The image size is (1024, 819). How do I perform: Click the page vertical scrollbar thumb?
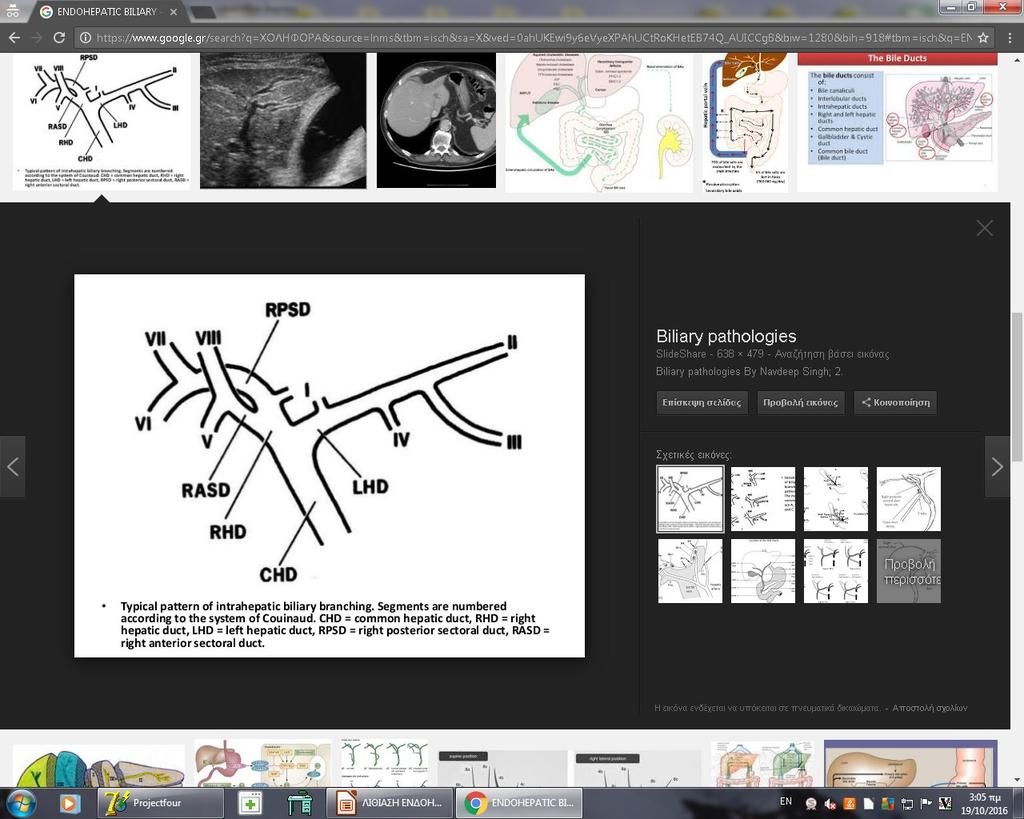1017,388
